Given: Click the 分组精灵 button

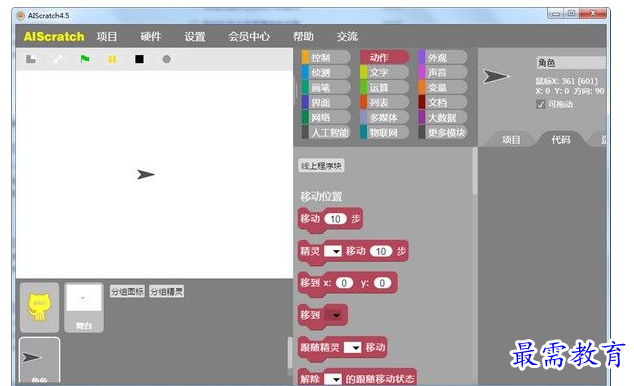Looking at the screenshot, I should [x=167, y=291].
